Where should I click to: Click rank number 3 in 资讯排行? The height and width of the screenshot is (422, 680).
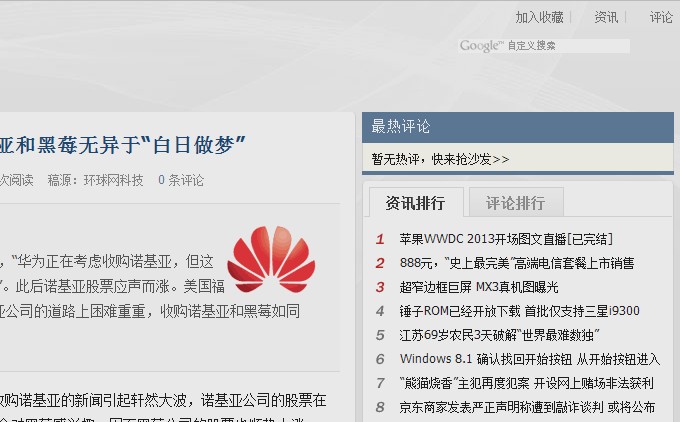[x=380, y=287]
